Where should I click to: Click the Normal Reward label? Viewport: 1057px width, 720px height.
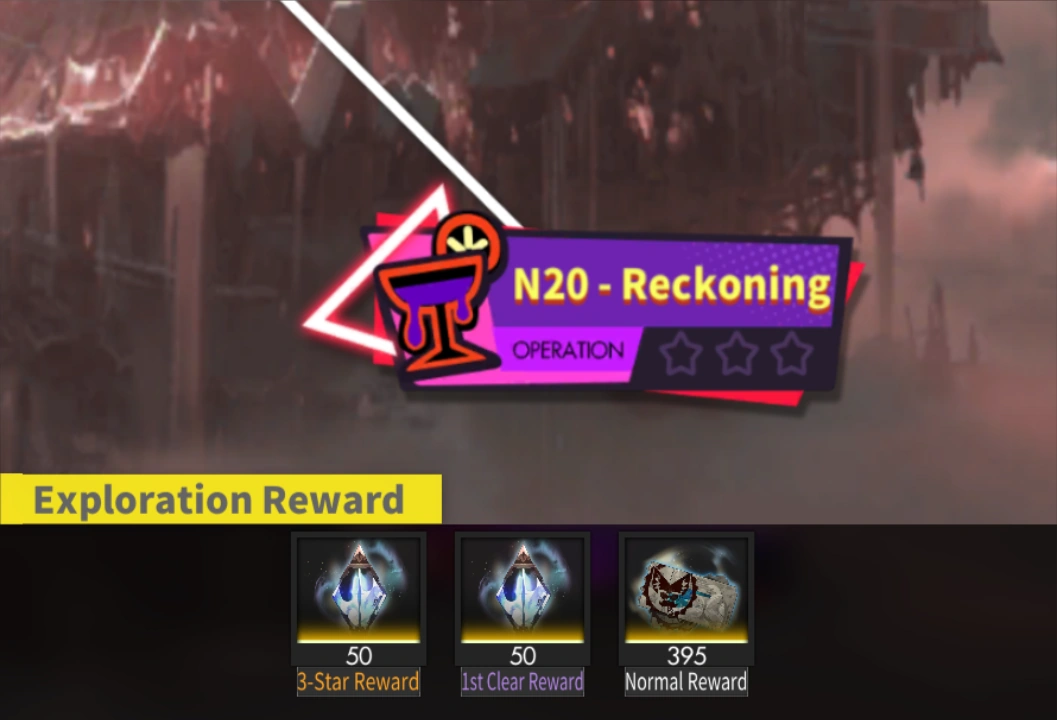point(686,682)
